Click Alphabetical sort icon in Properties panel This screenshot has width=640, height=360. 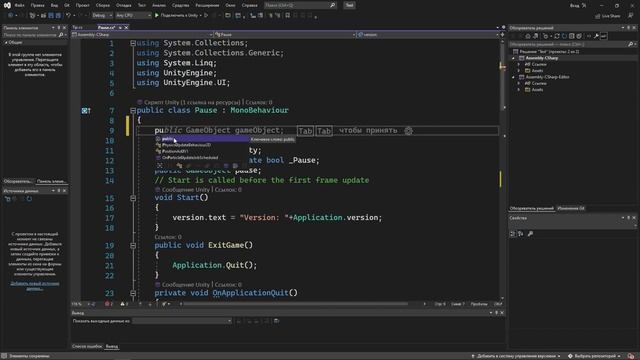[x=521, y=234]
